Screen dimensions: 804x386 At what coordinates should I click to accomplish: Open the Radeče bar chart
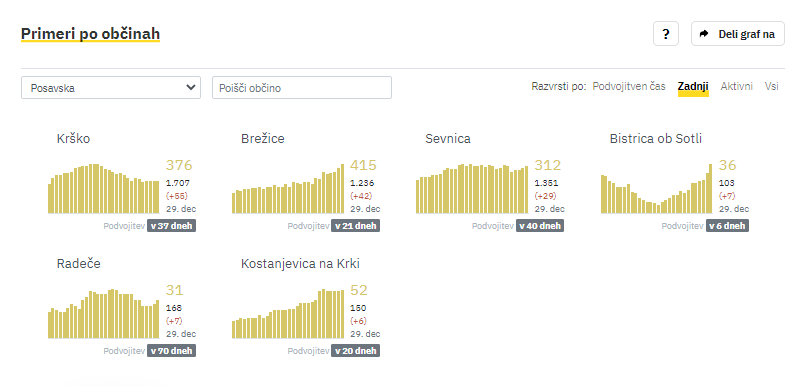pyautogui.click(x=104, y=314)
